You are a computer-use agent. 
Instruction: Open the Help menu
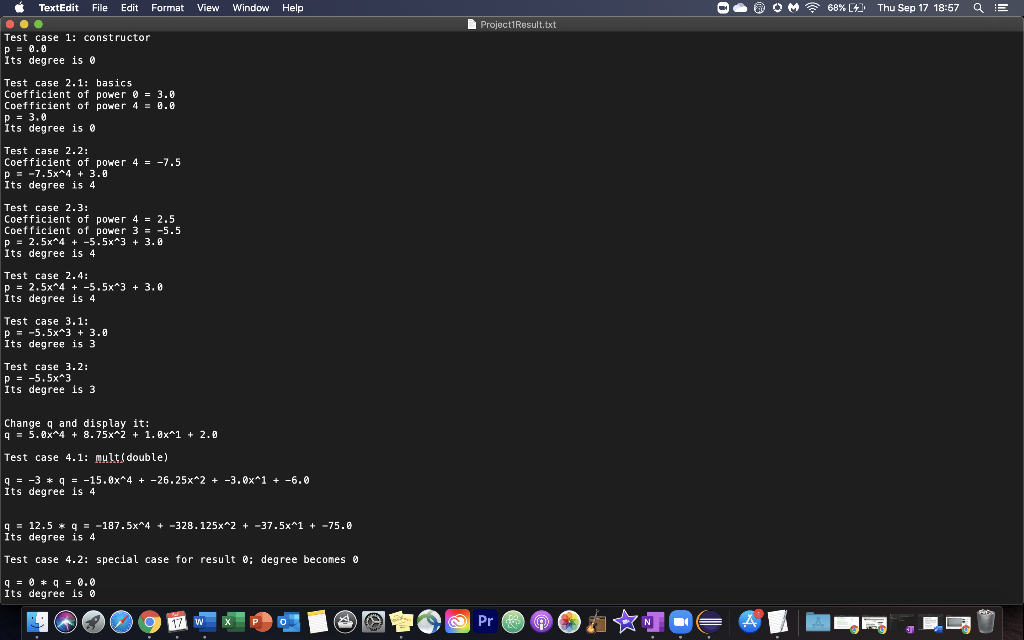pyautogui.click(x=293, y=8)
